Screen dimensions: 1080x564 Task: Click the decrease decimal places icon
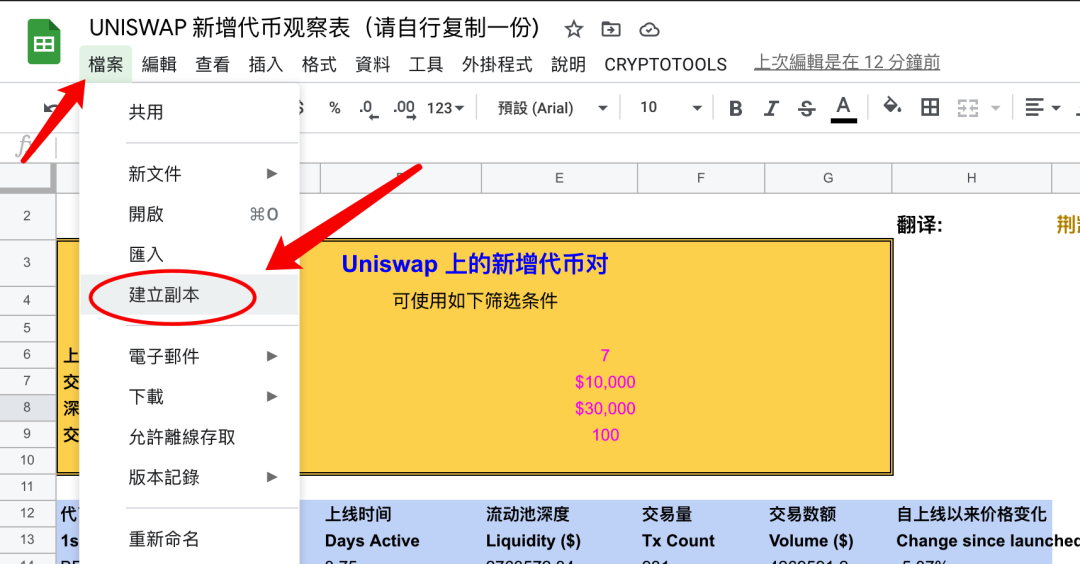coord(367,108)
